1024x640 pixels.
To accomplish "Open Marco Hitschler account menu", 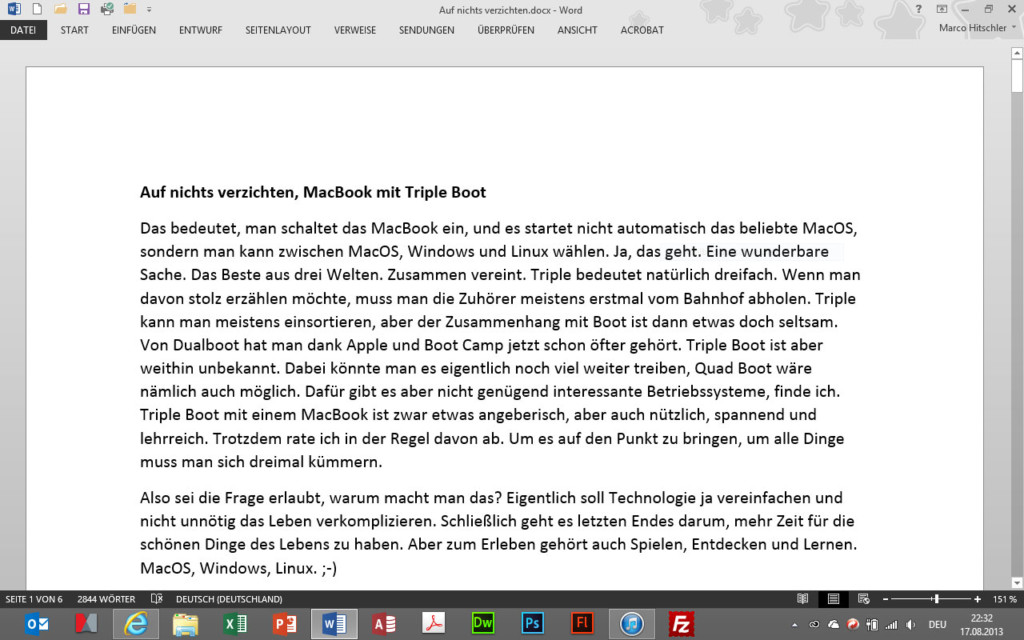I will (x=977, y=28).
